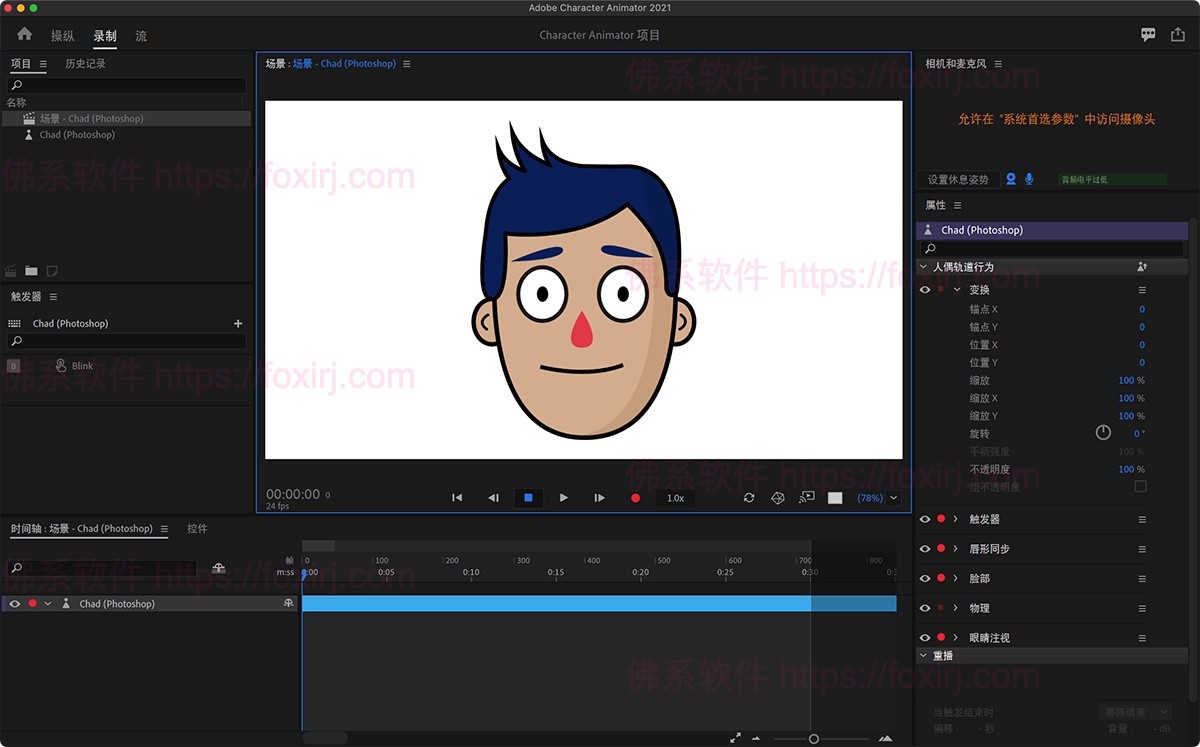Click the 1.0x playback speed button
This screenshot has width=1200, height=747.
point(675,498)
